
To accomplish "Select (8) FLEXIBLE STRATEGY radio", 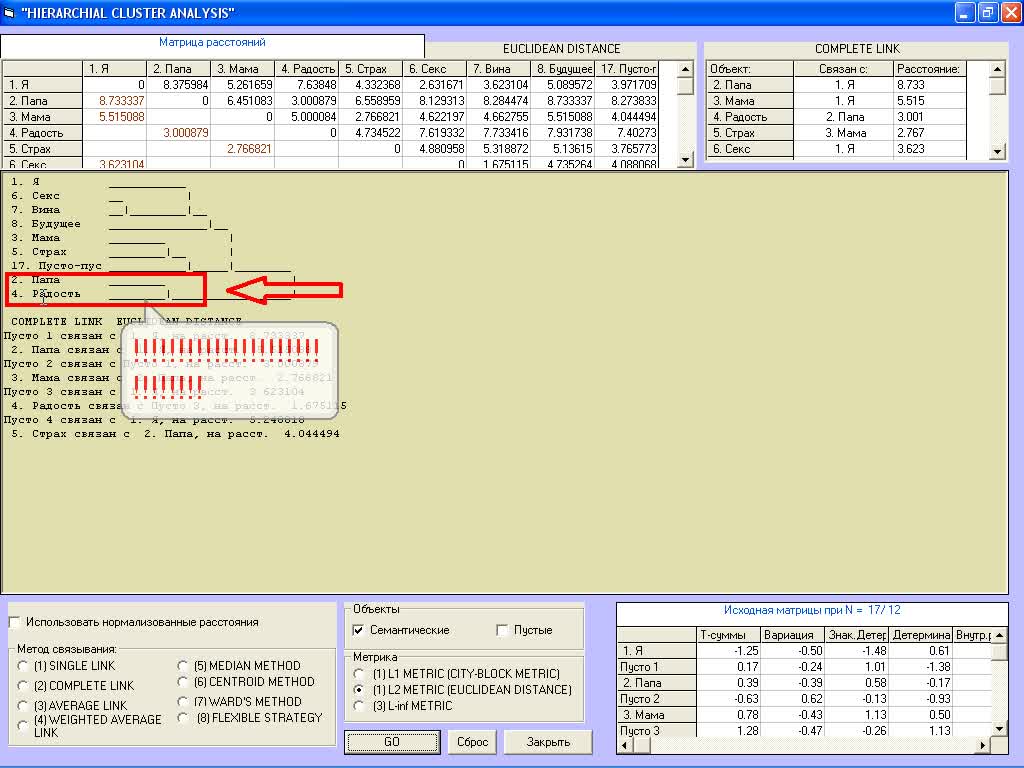I will coord(183,718).
